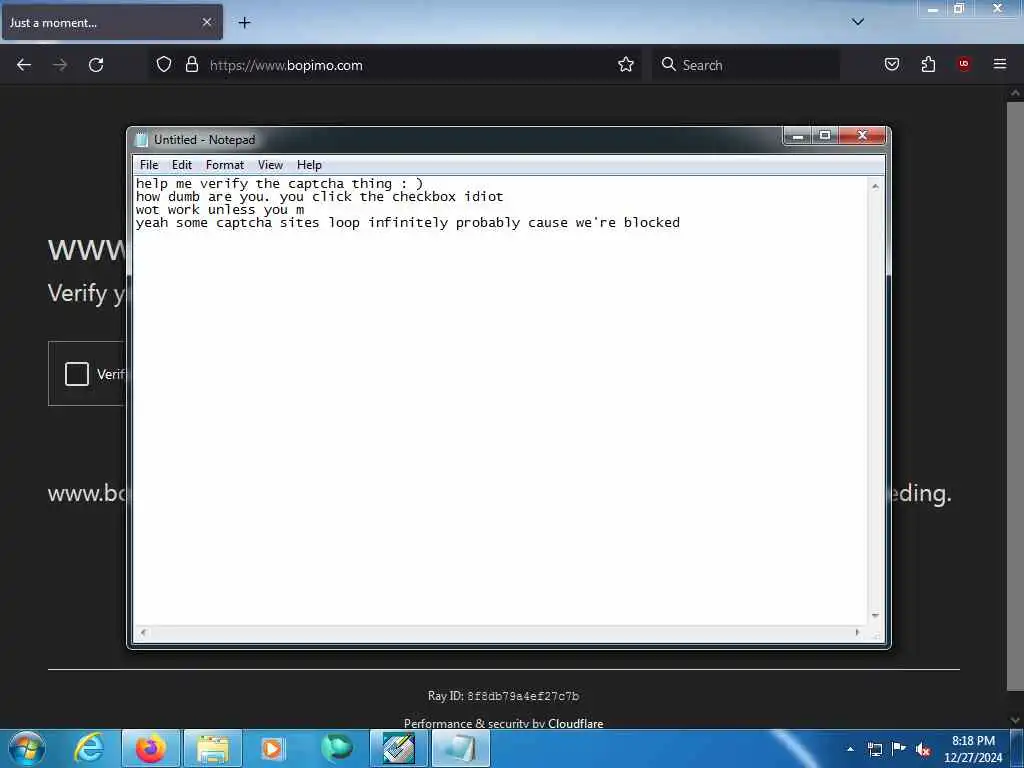Click the line 'wot work unless you m'
Viewport: 1024px width, 768px height.
[x=220, y=210]
